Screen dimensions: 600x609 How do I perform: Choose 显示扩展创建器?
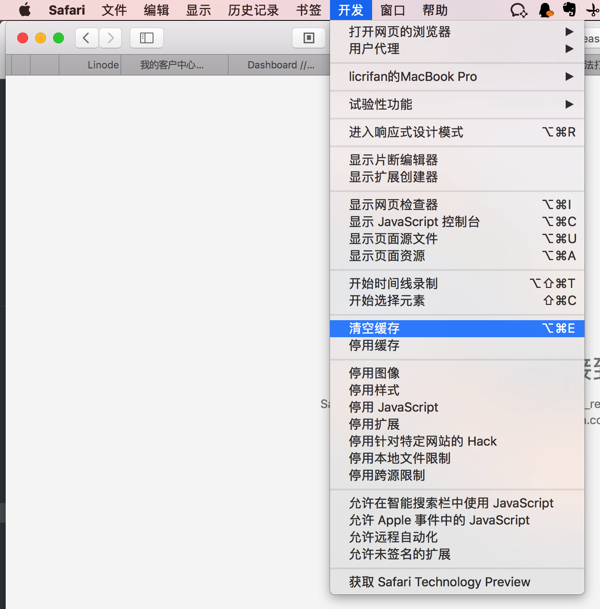click(457, 177)
